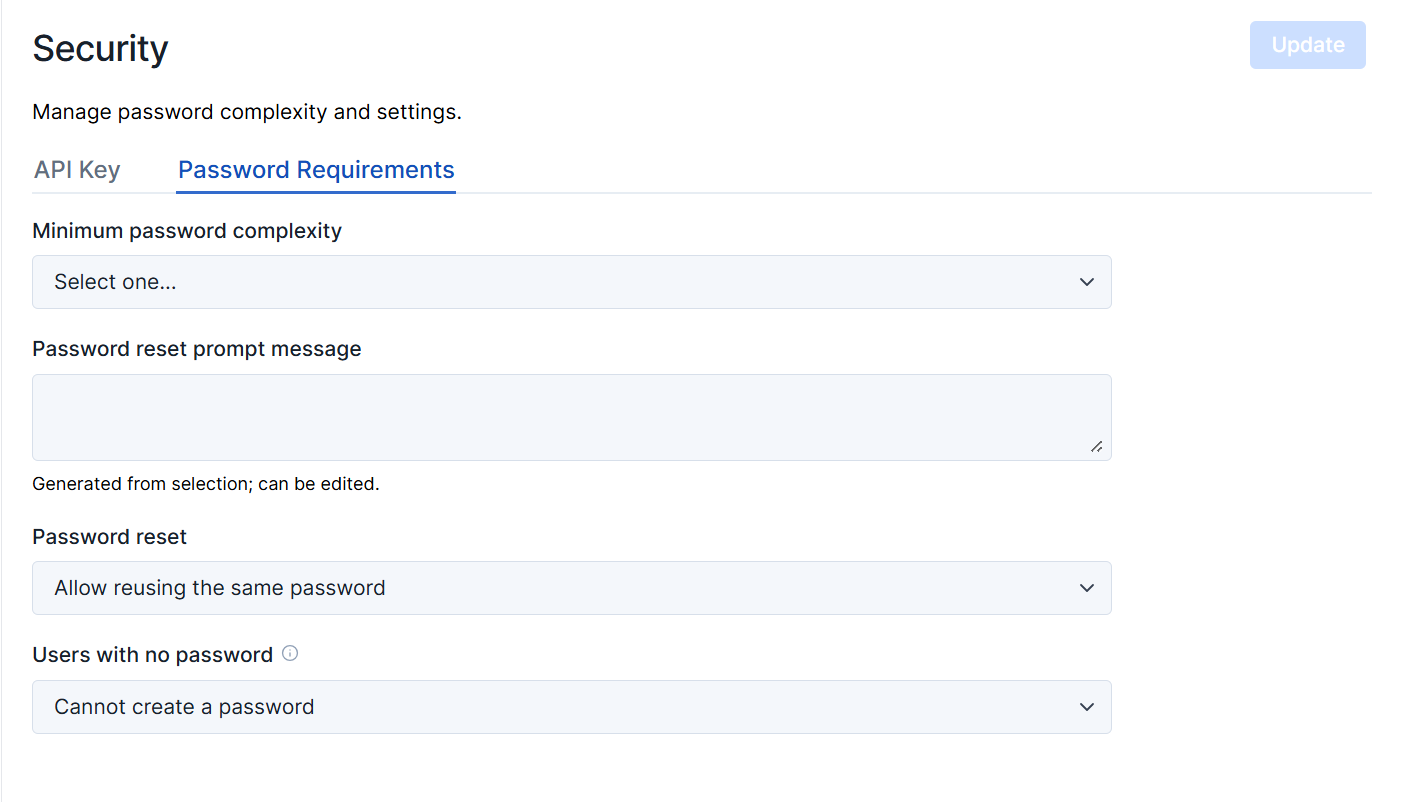
Task: Click the arrow icon on Password reset dropdown
Action: point(1087,588)
